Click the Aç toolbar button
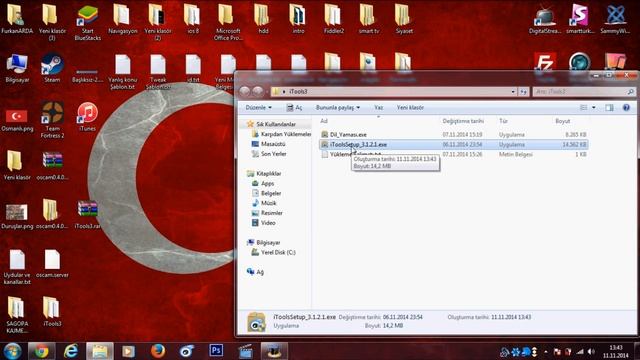The image size is (640, 360). (x=294, y=107)
